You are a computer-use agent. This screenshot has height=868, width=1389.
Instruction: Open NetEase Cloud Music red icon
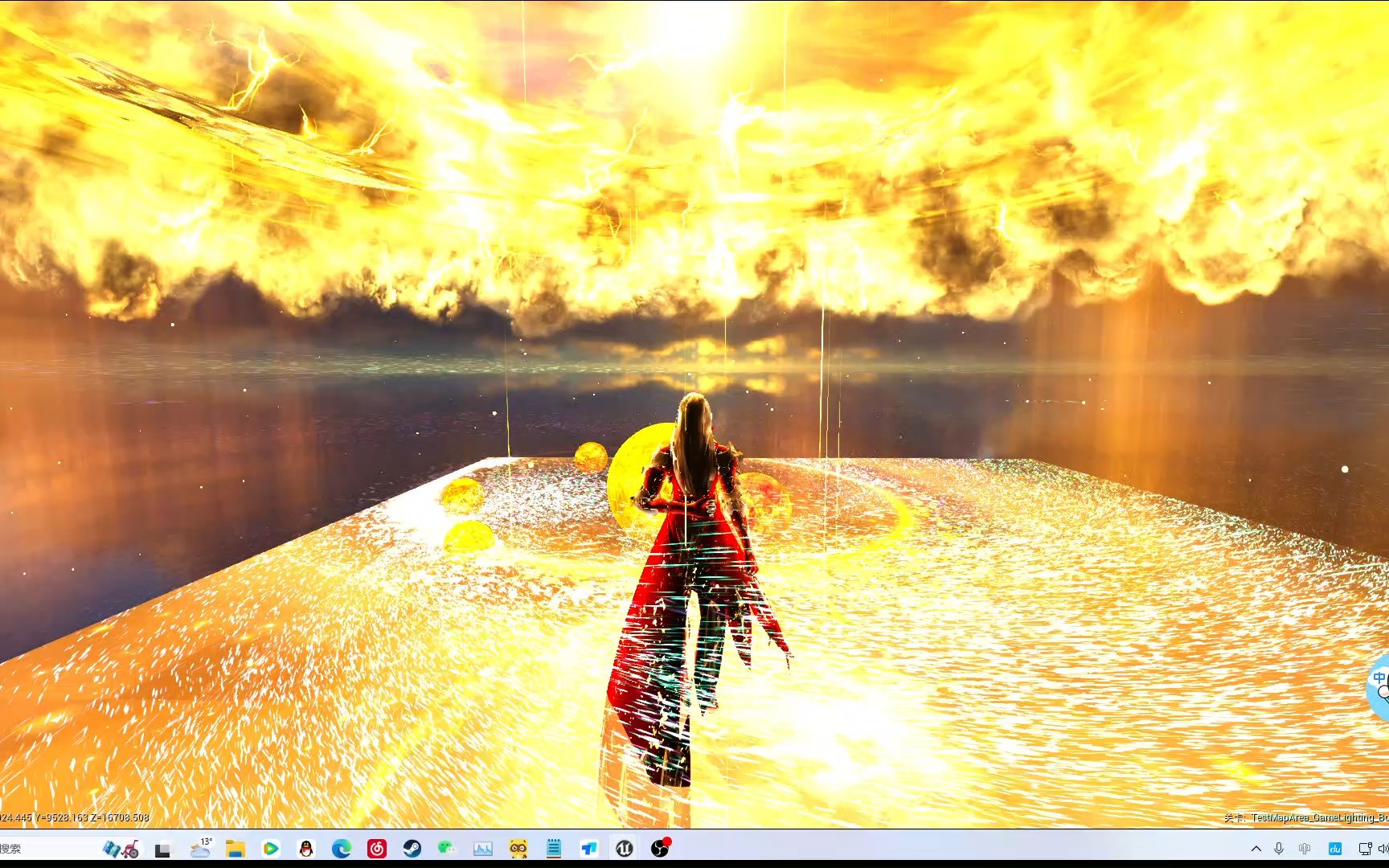377,848
